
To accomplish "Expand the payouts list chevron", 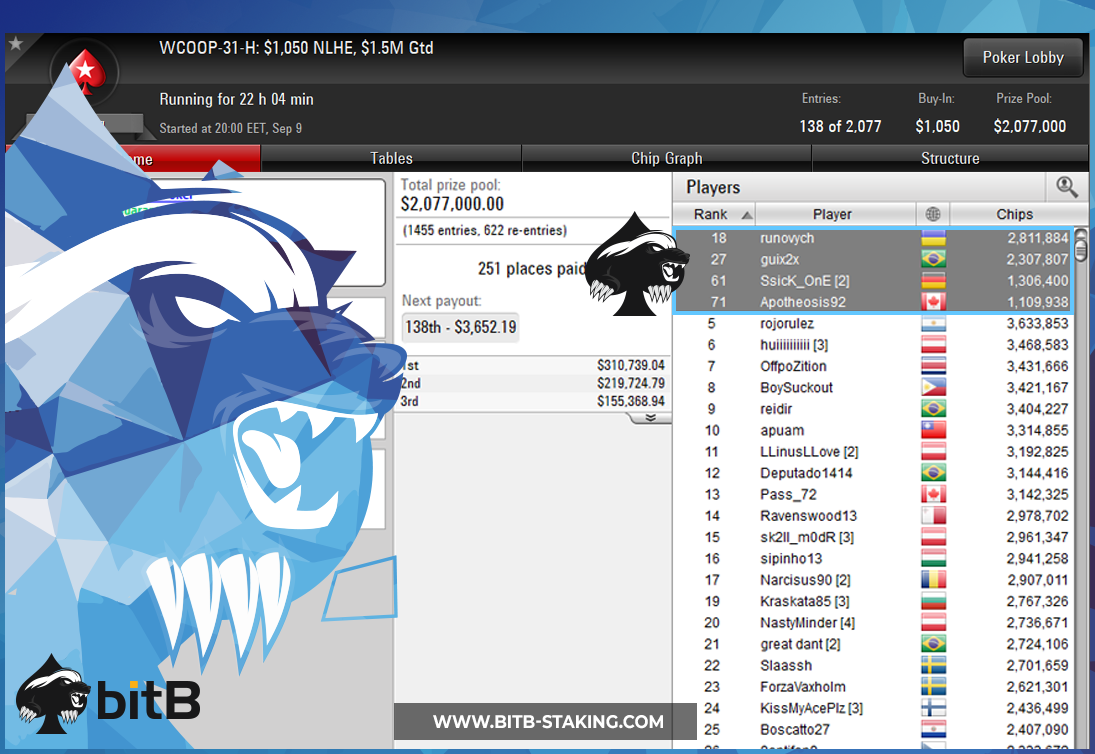I will [650, 417].
